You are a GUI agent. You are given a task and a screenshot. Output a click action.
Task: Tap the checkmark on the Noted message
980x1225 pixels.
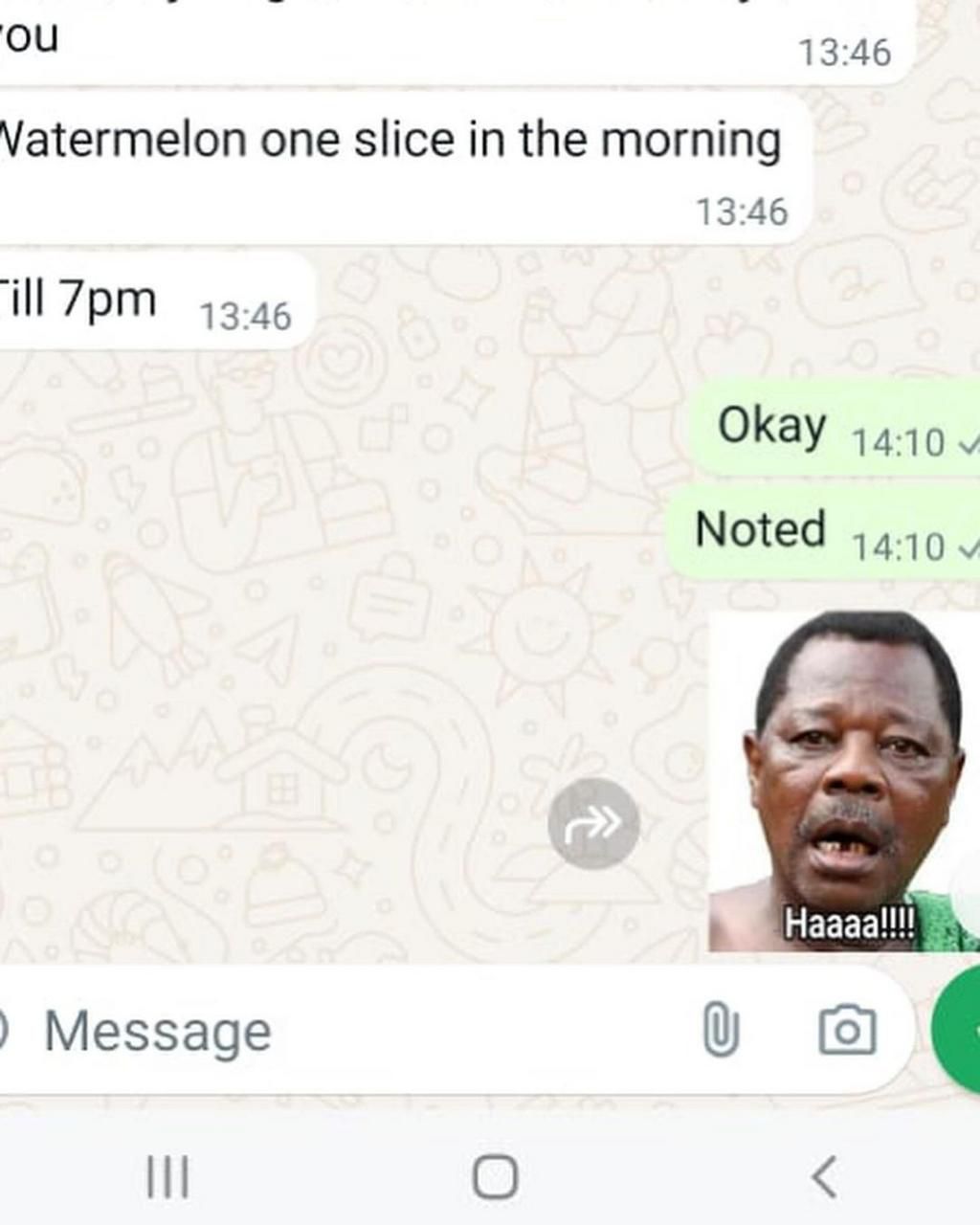968,547
